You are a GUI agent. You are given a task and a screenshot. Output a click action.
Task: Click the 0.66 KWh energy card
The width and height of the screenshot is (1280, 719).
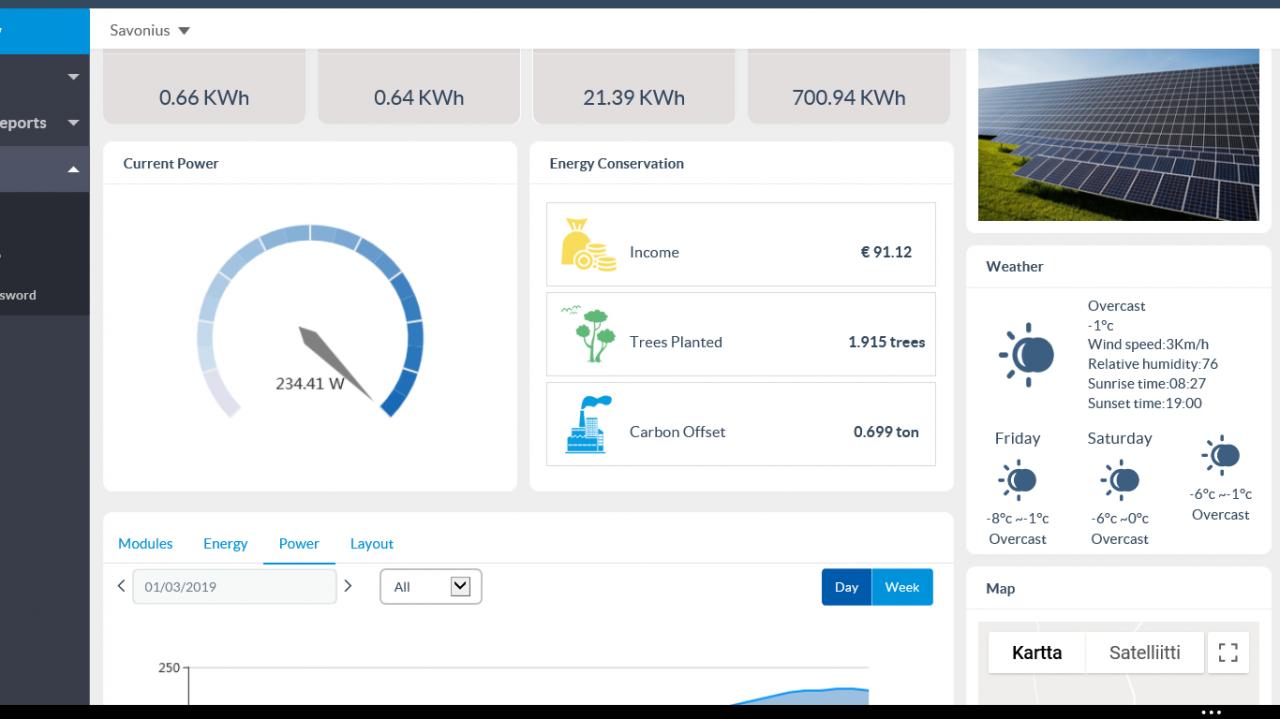pos(204,86)
